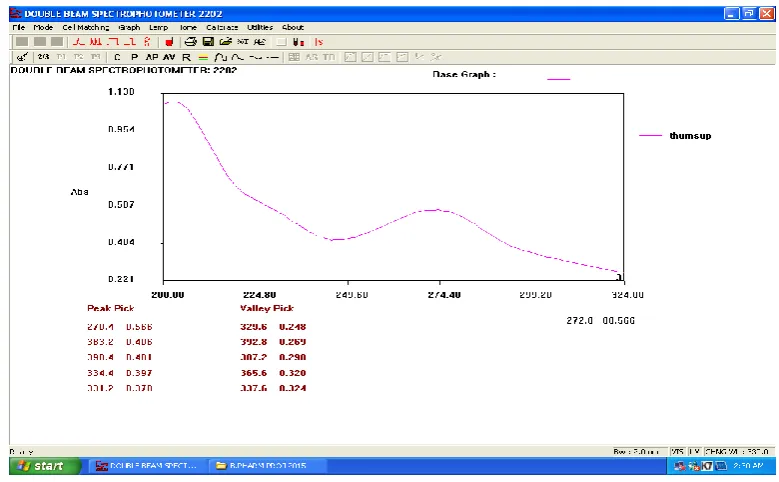Viewport: 779px width, 482px height.
Task: Open the Graph menu
Action: pos(129,27)
